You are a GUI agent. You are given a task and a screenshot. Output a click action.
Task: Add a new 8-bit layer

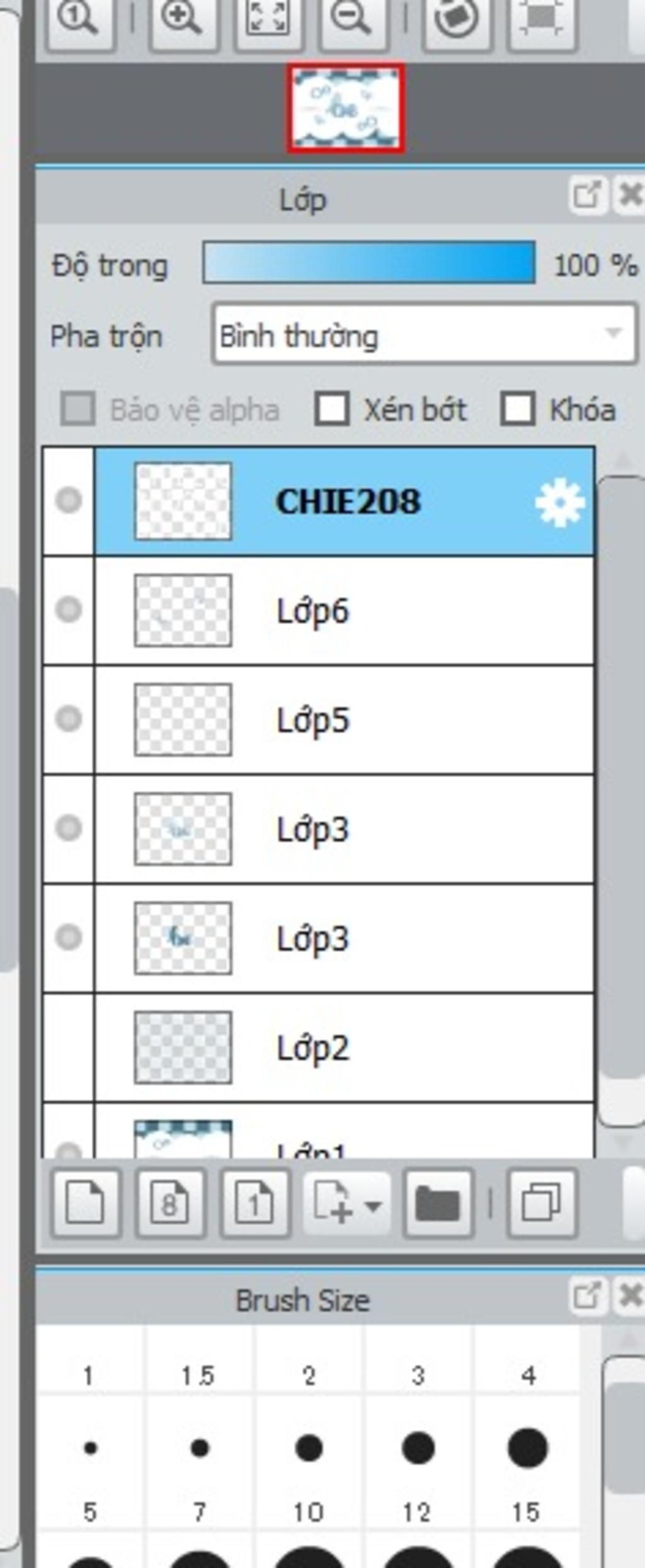click(x=170, y=1203)
